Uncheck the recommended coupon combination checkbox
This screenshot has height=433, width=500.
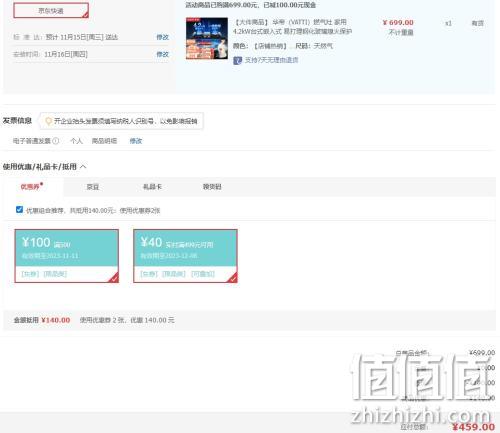click(x=19, y=210)
